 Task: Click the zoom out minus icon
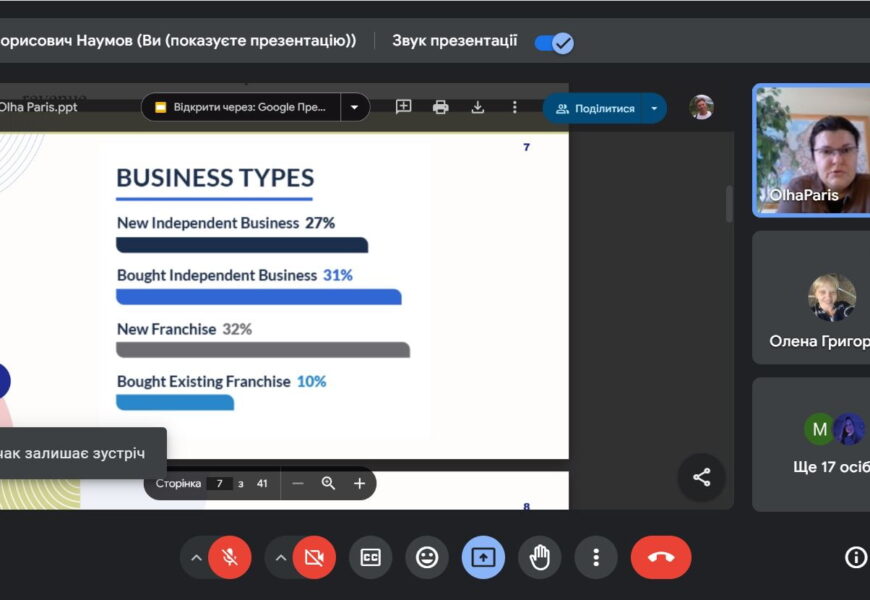click(297, 483)
